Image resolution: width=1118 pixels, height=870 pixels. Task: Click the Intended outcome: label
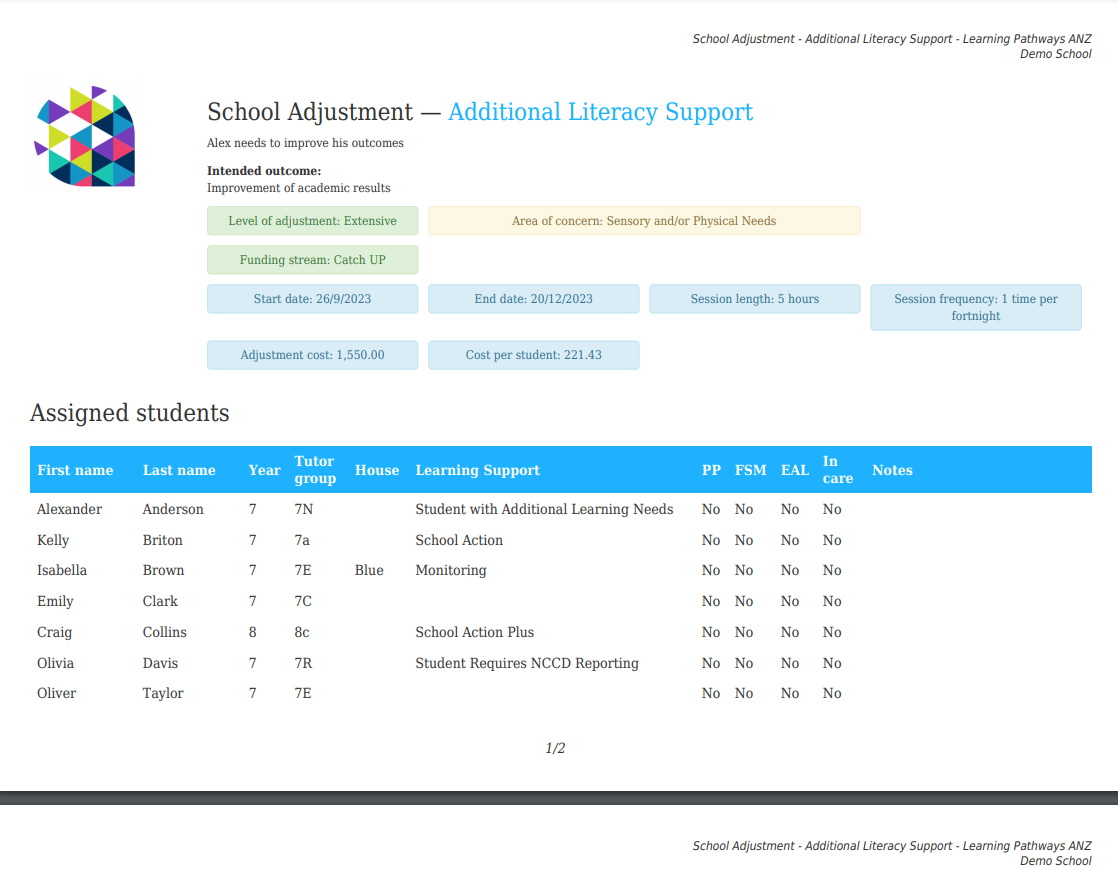pyautogui.click(x=265, y=171)
